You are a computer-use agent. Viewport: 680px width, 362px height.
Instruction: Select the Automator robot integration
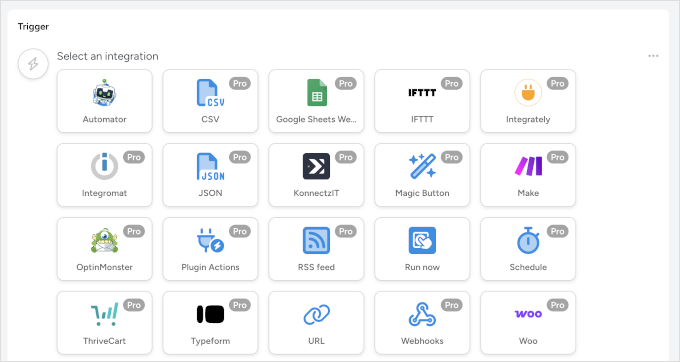(x=105, y=101)
